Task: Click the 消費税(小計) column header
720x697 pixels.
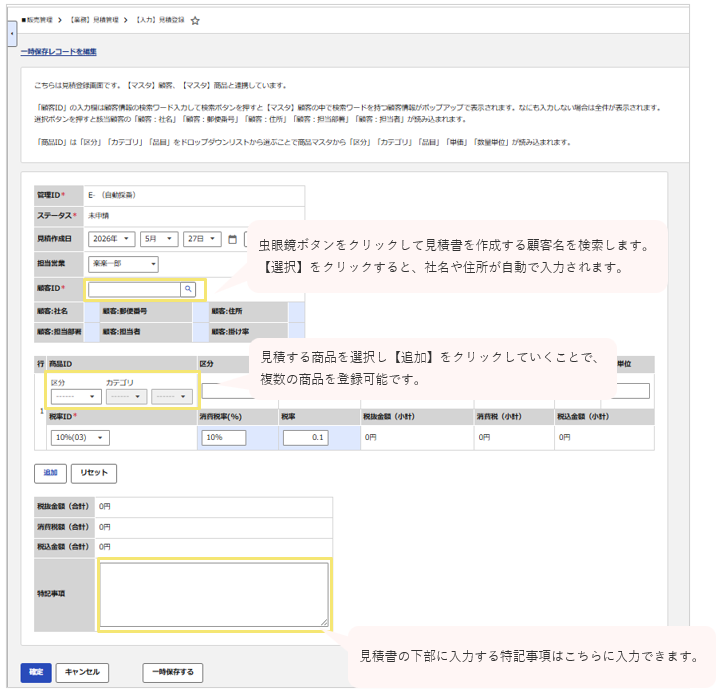Action: [514, 417]
